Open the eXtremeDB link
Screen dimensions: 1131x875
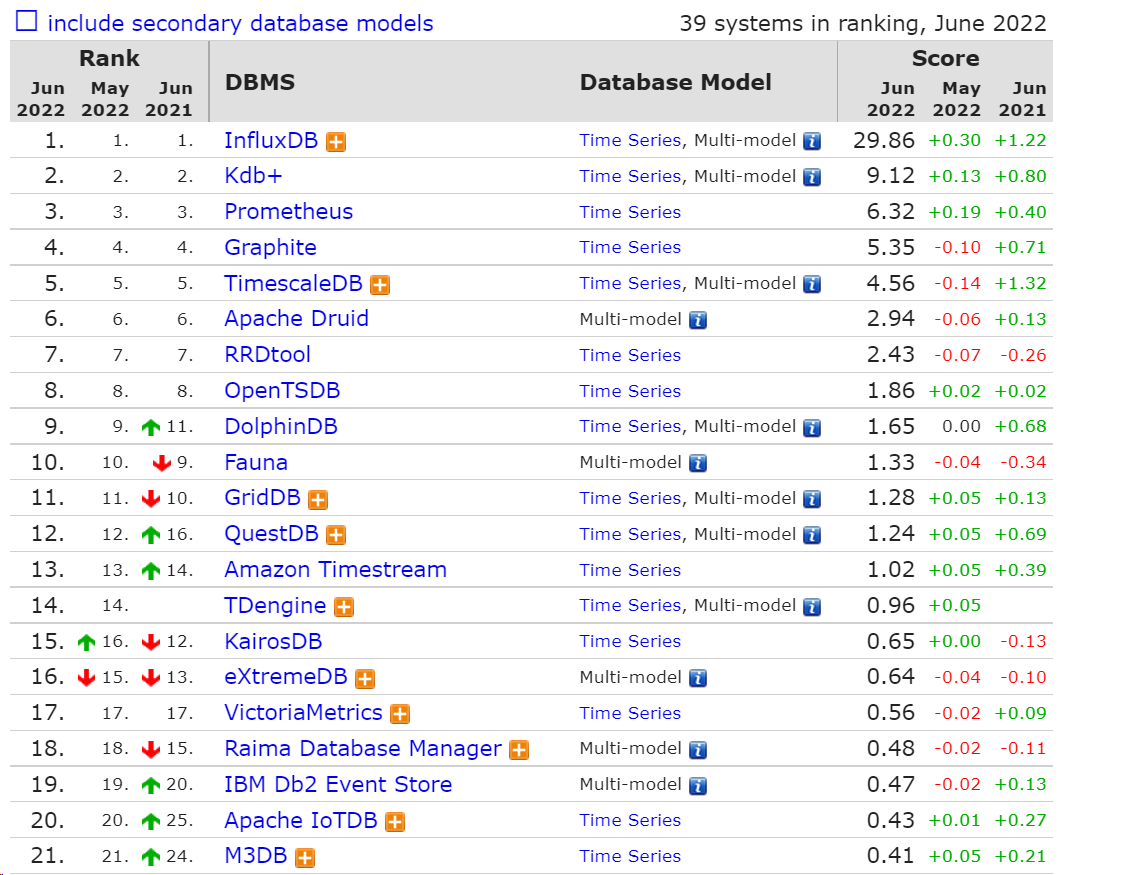click(x=286, y=677)
